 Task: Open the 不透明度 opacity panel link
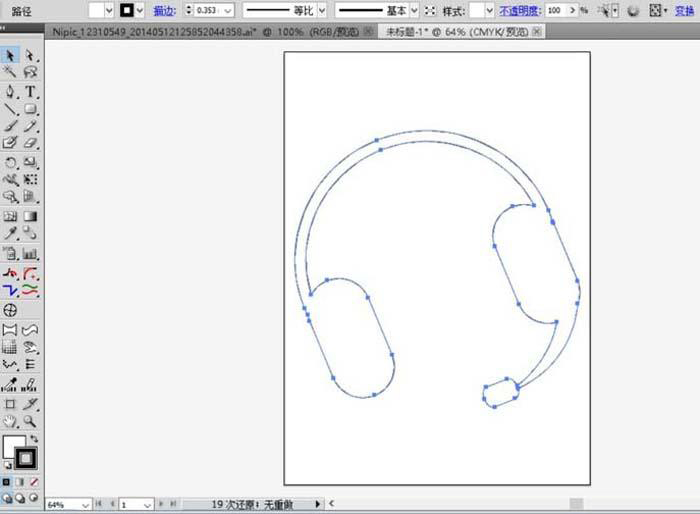[520, 10]
